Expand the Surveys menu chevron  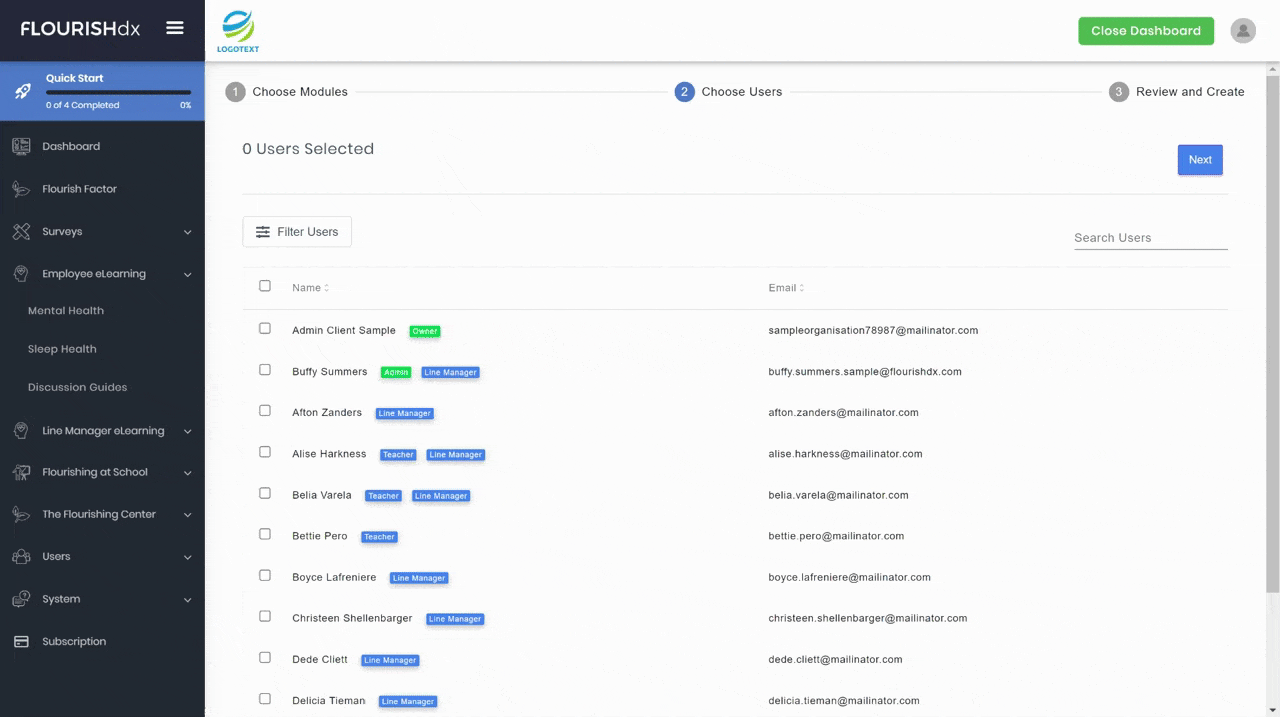tap(187, 232)
